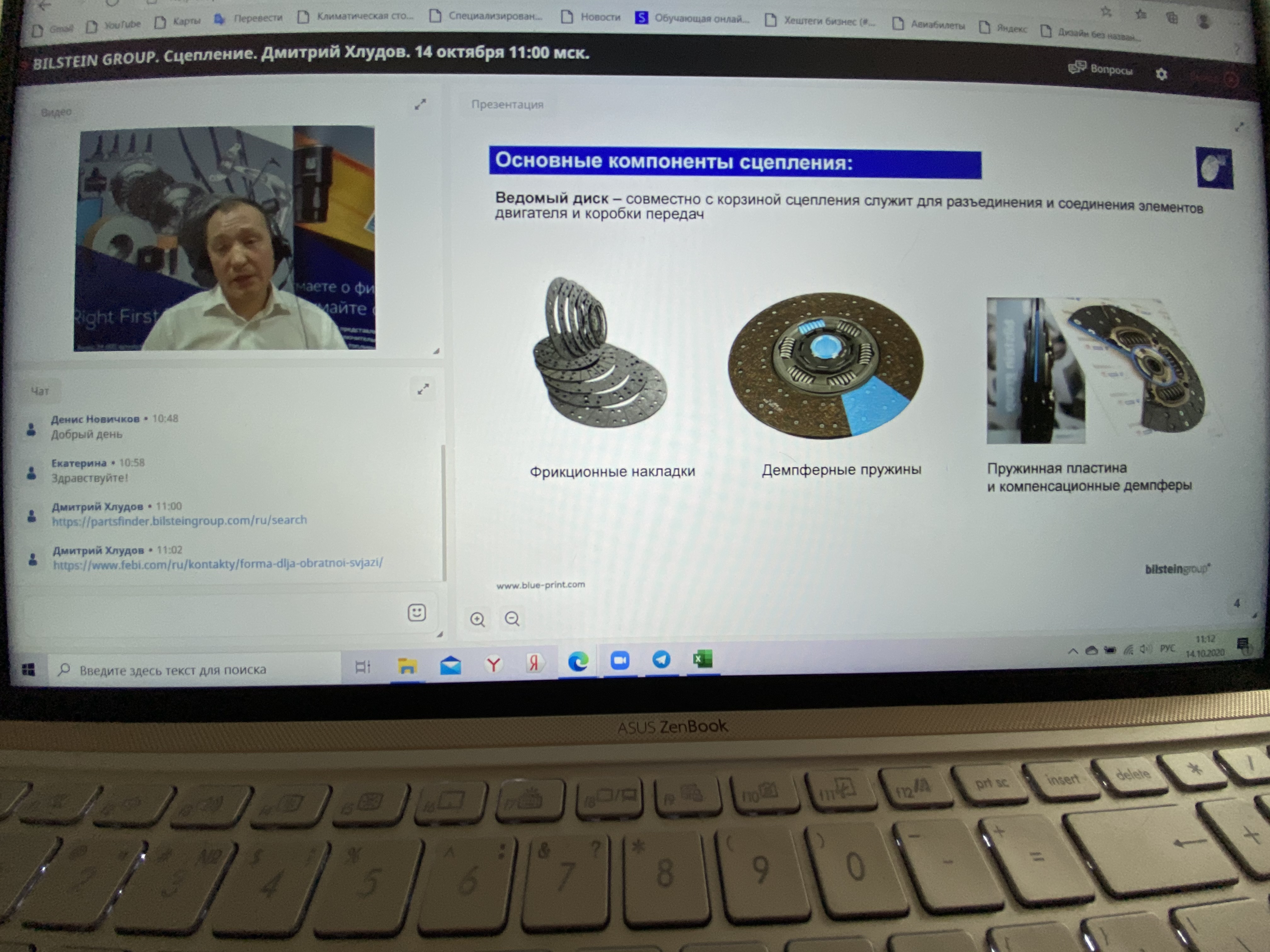1270x952 pixels.
Task: Expand the presentation to fullscreen
Action: pos(1239,127)
